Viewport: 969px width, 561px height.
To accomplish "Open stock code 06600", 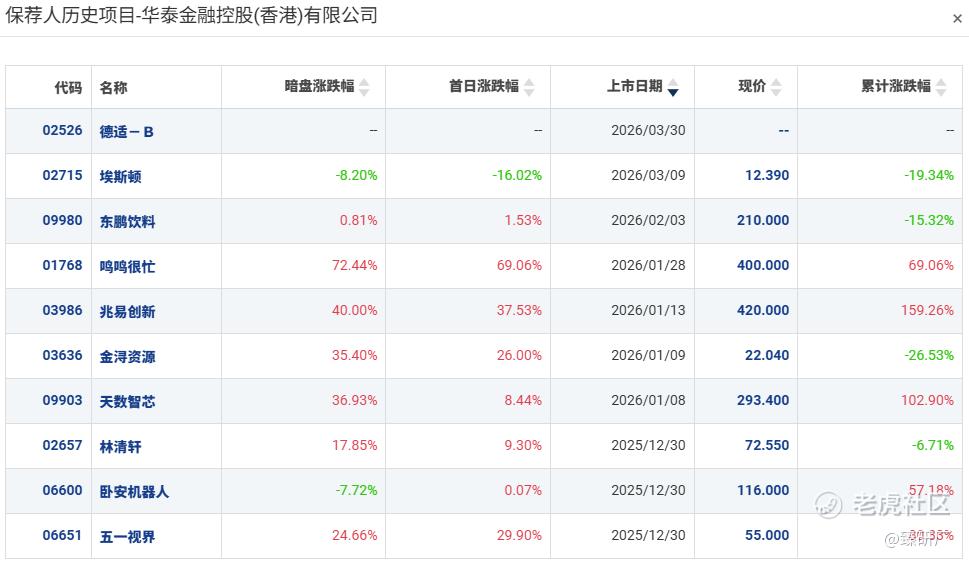I will 62,491.
